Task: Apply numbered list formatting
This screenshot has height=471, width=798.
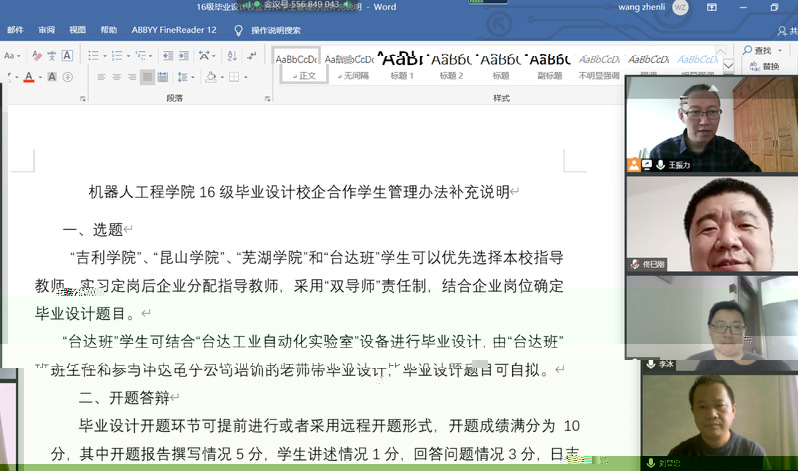Action: point(117,56)
